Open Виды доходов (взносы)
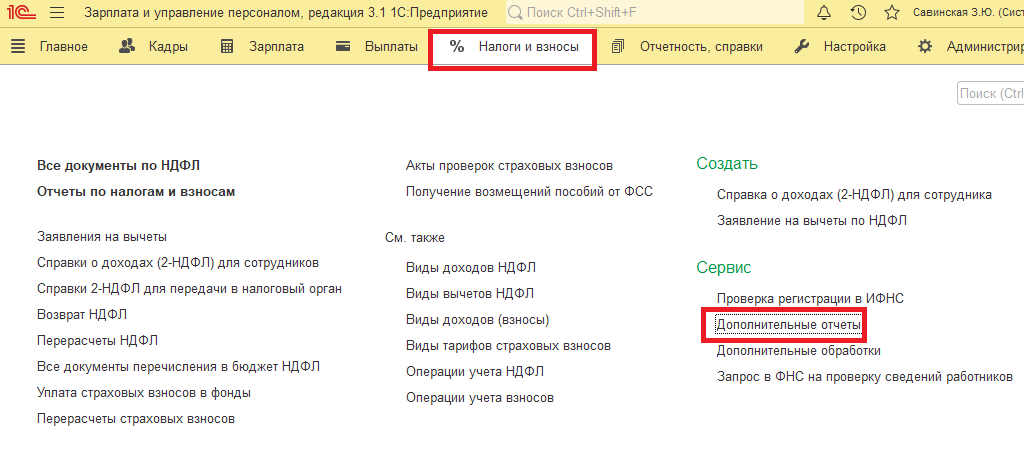The width and height of the screenshot is (1024, 455). point(477,319)
